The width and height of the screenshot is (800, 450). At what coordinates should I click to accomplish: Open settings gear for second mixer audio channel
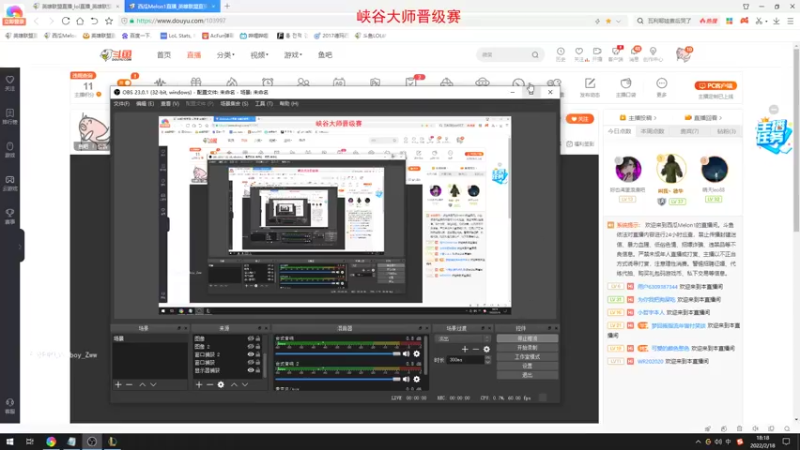tap(417, 379)
